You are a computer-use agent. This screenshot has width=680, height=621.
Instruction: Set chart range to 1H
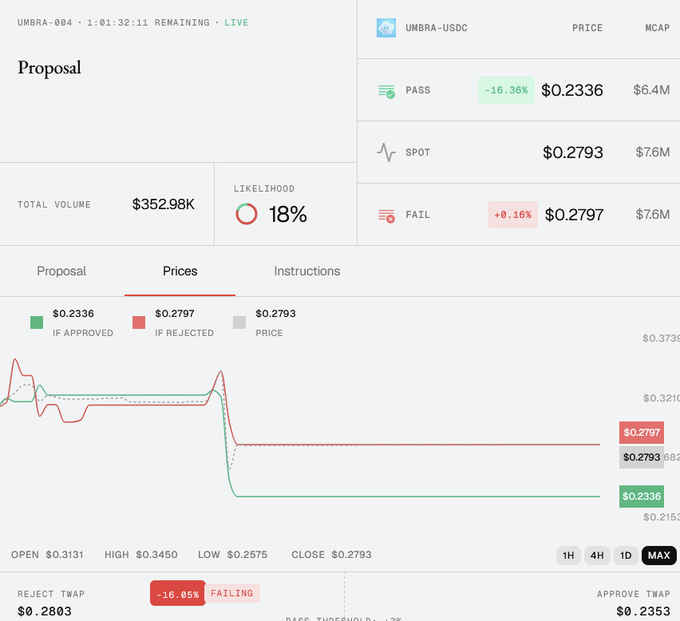pyautogui.click(x=568, y=556)
